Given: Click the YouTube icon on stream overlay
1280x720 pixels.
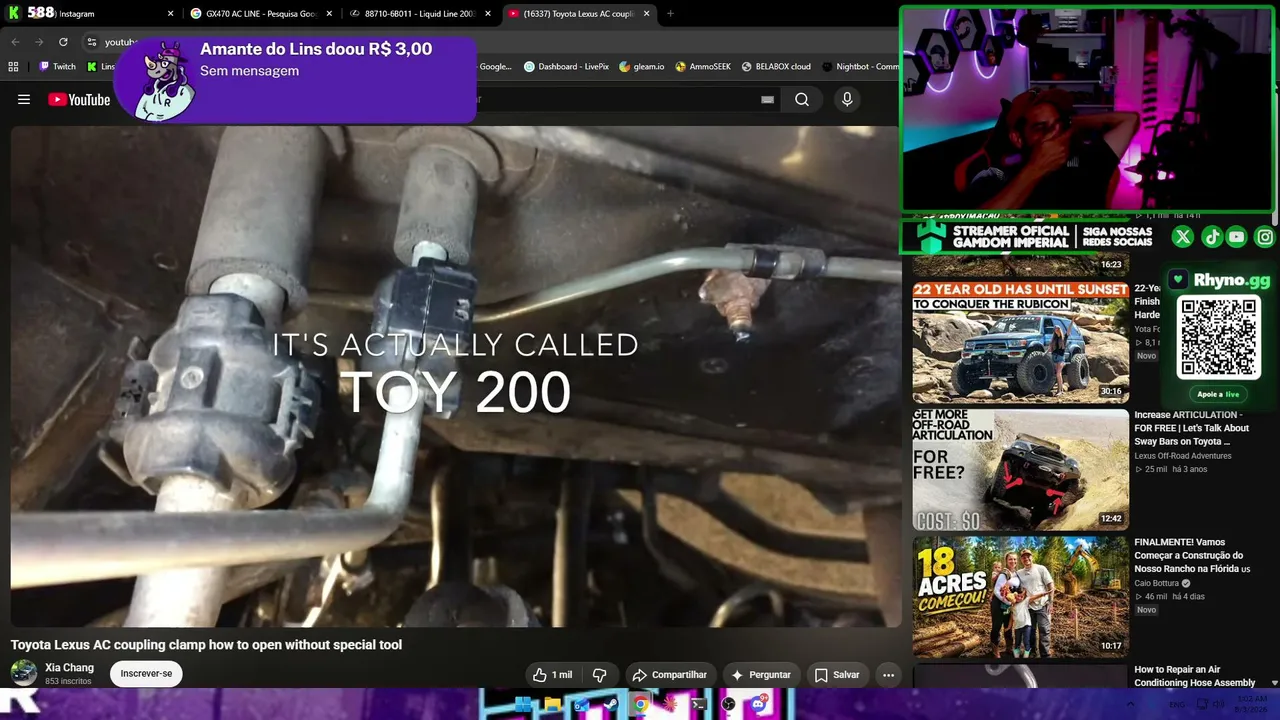Looking at the screenshot, I should [1237, 237].
